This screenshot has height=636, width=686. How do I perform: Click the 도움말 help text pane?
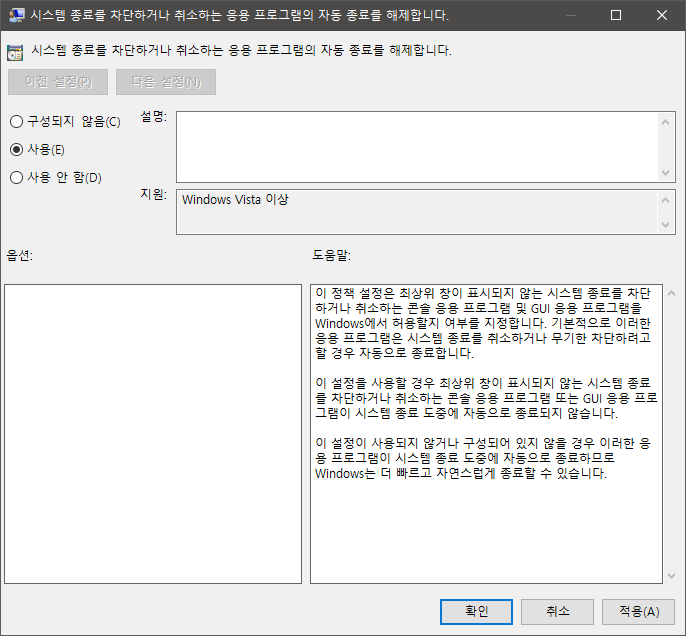click(x=486, y=434)
